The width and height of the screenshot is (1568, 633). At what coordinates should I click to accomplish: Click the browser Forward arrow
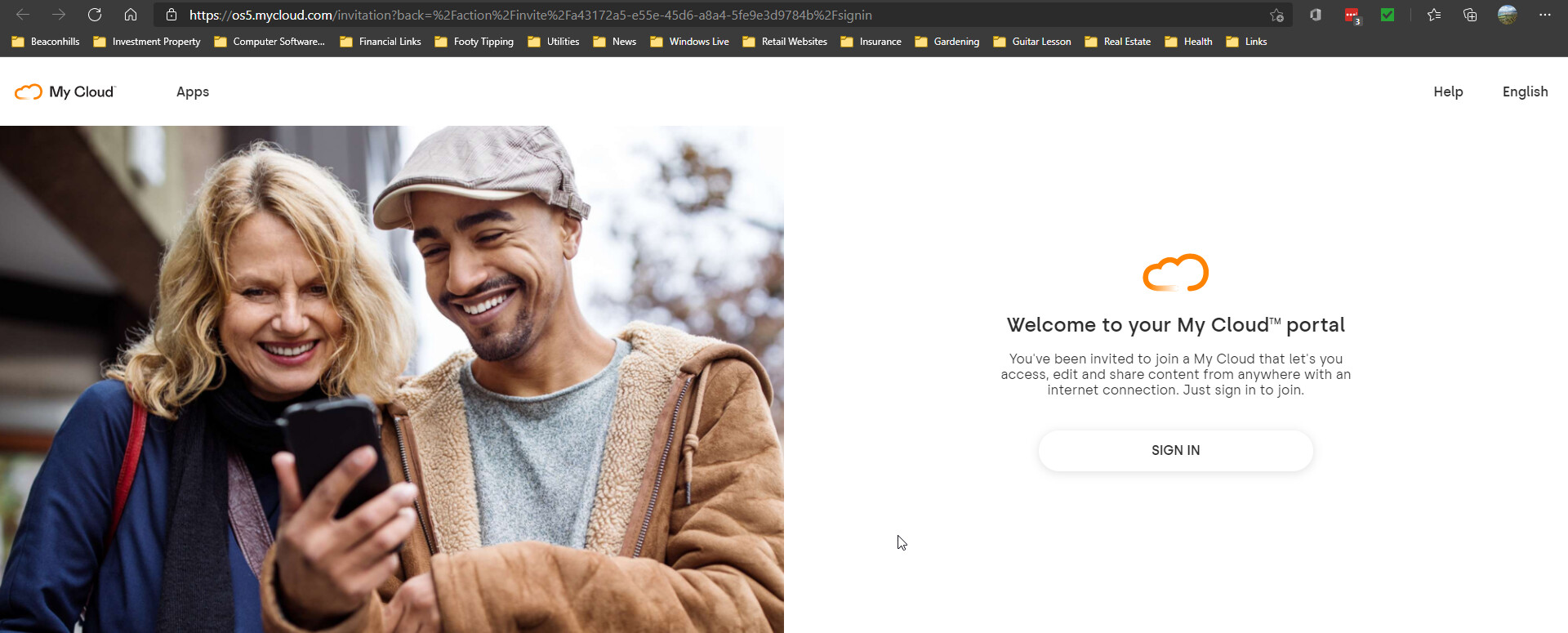coord(59,15)
